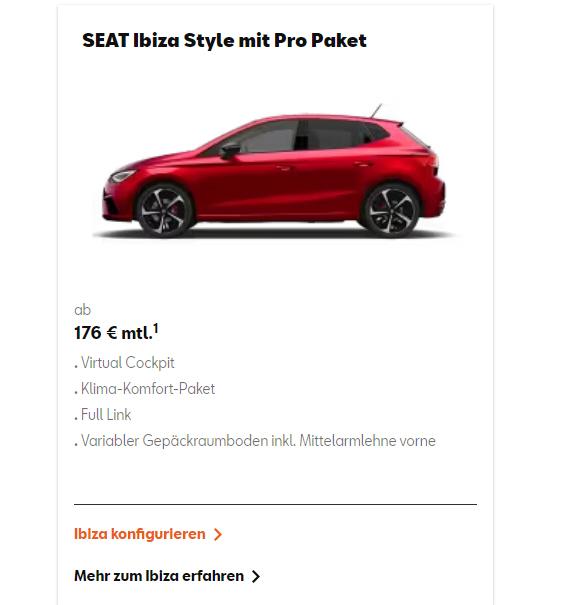The width and height of the screenshot is (569, 605).
Task: Click the red SEAT Ibiza car image
Action: coord(274,171)
